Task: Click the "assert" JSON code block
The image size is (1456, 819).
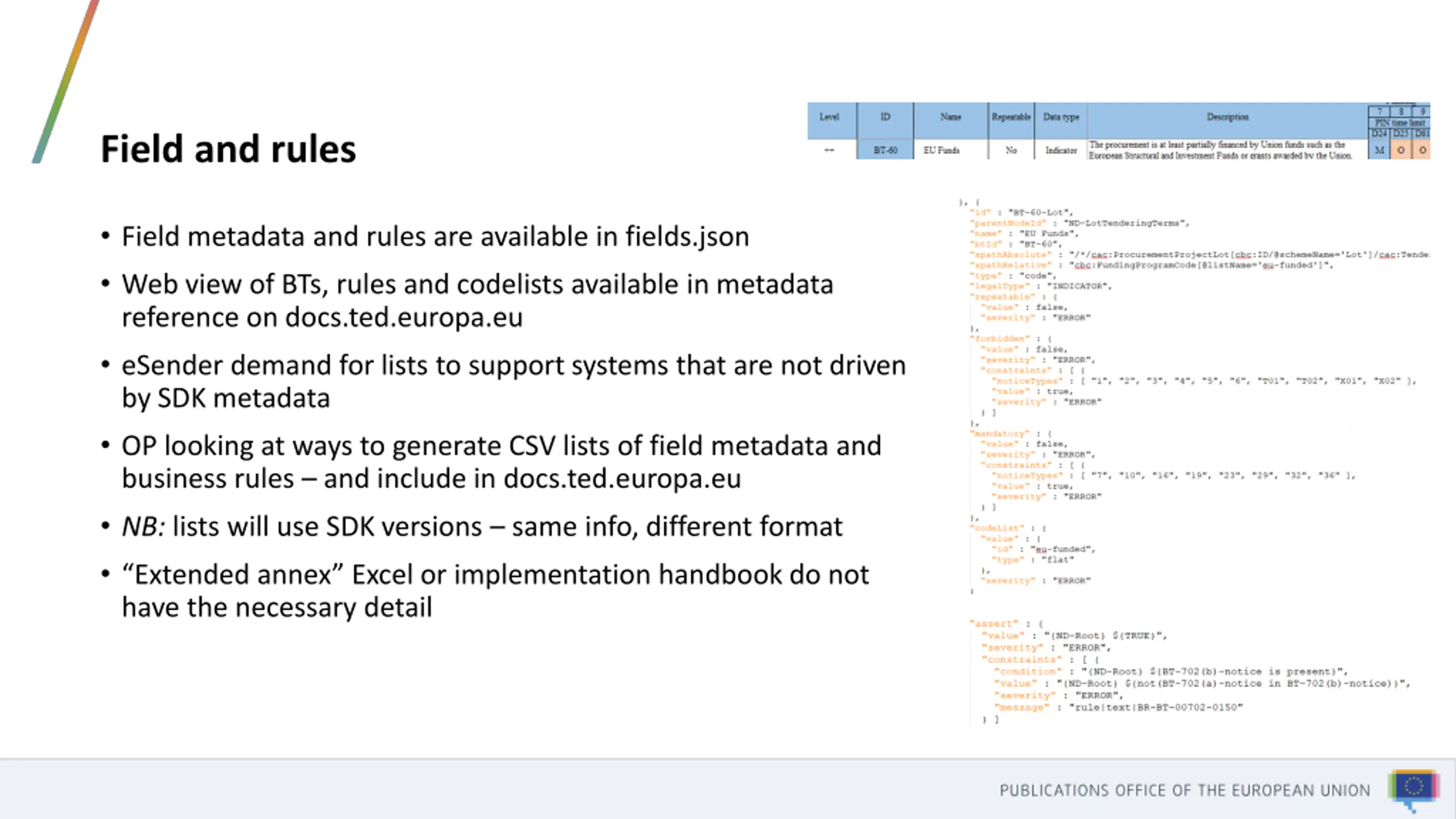Action: click(x=1189, y=671)
